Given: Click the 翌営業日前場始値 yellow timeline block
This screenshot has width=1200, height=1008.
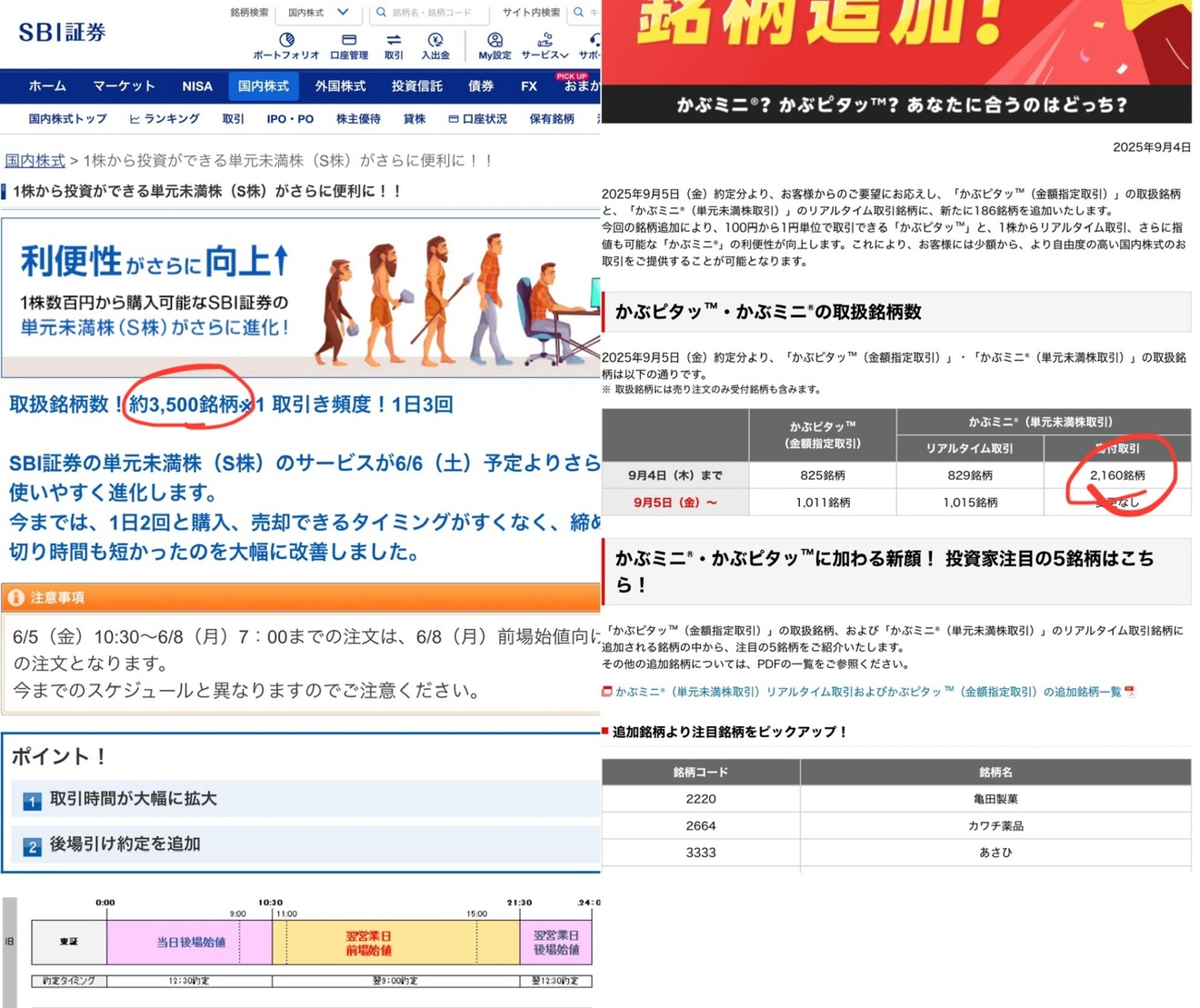Looking at the screenshot, I should [x=395, y=942].
